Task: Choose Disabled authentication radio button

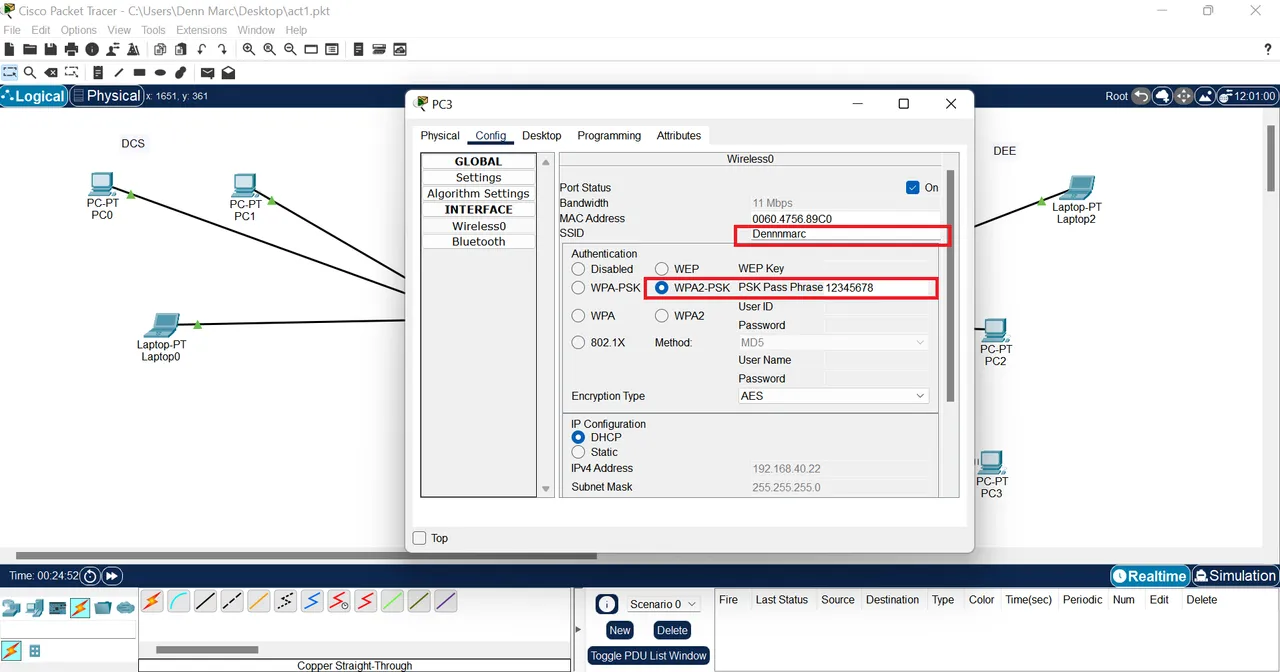Action: pos(578,269)
